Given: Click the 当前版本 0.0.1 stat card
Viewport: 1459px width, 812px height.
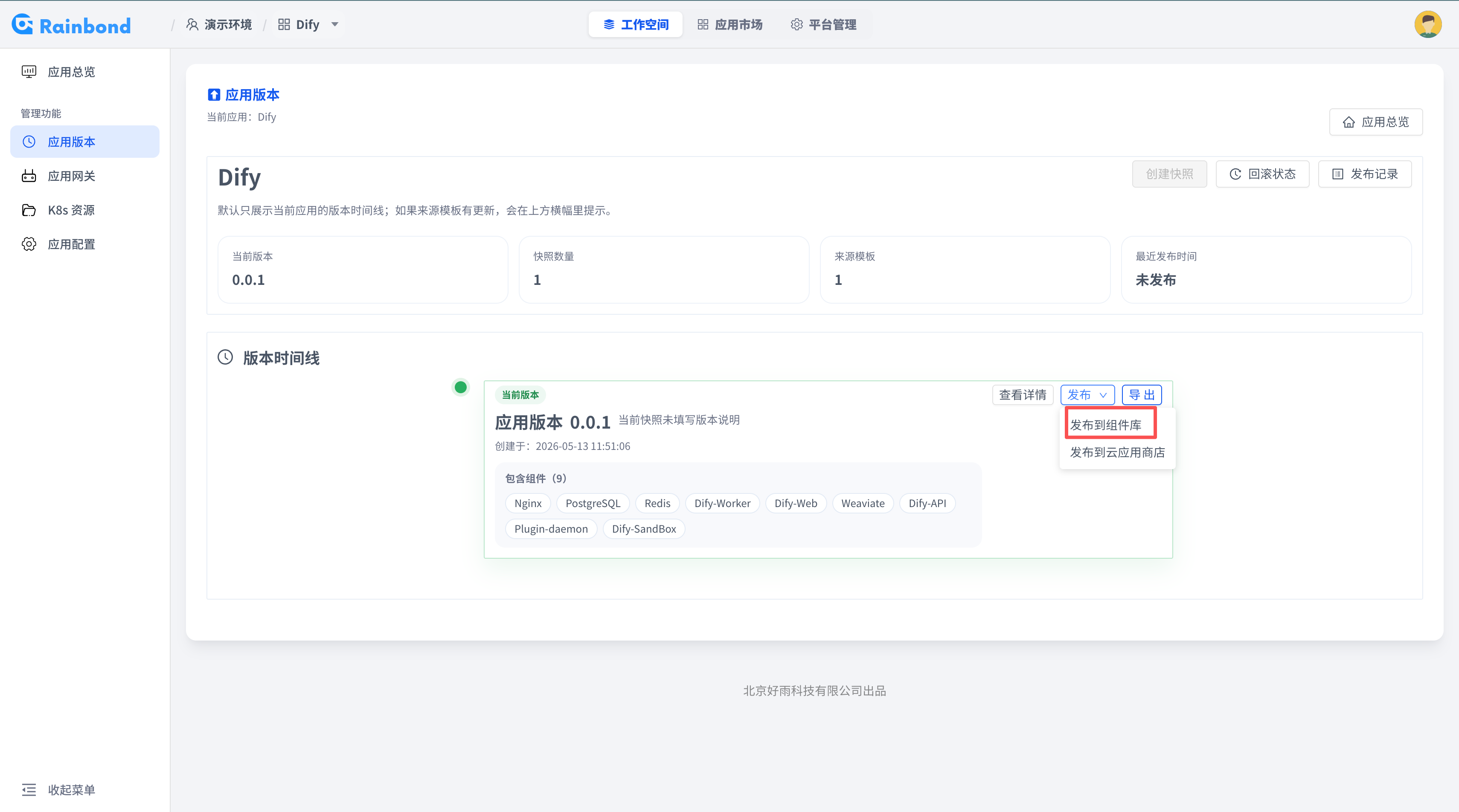Looking at the screenshot, I should 363,270.
